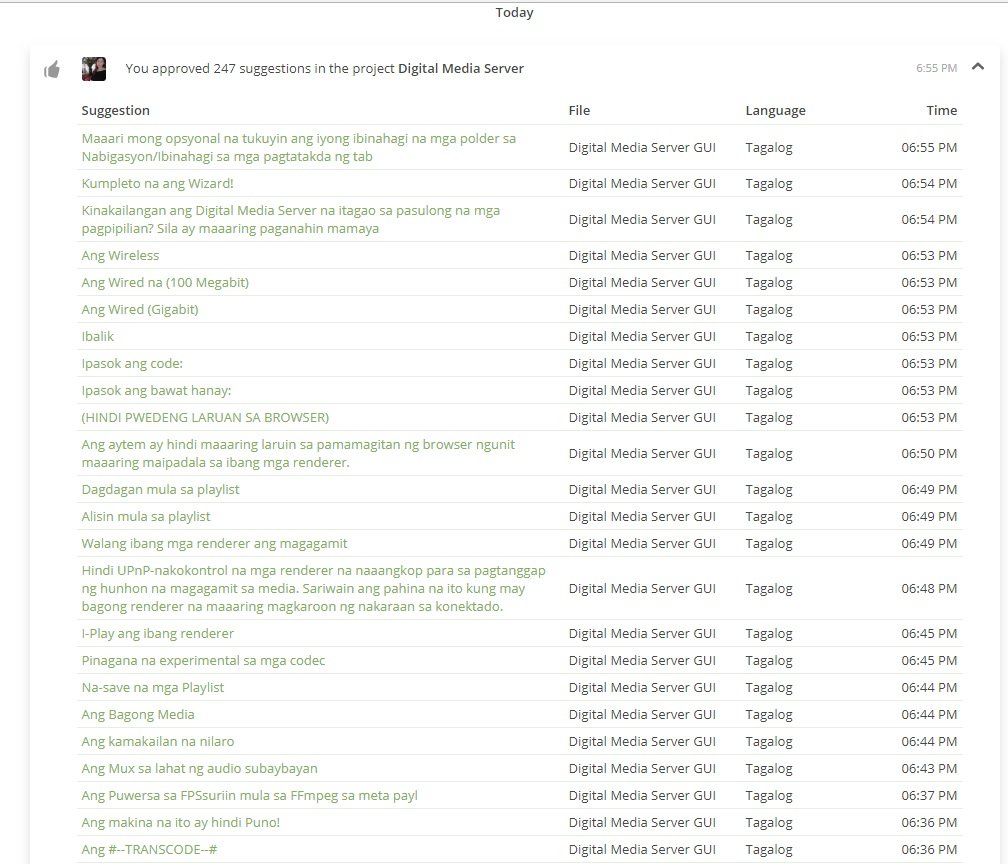Select the 'Ang Wired (Gigabit)' suggestion

pos(140,310)
